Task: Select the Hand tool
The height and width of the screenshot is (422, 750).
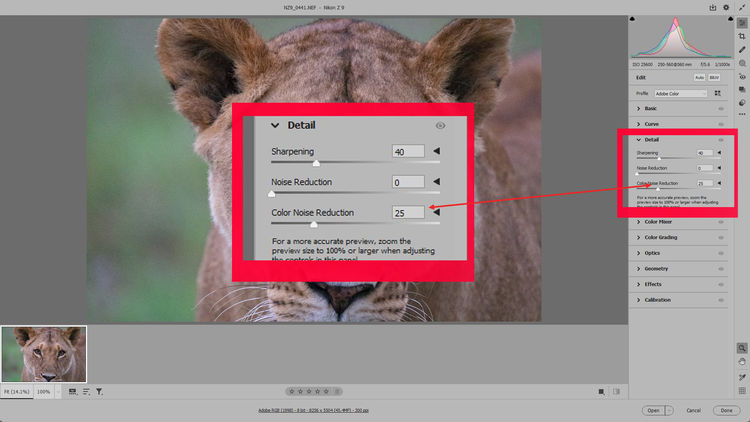Action: [x=742, y=362]
